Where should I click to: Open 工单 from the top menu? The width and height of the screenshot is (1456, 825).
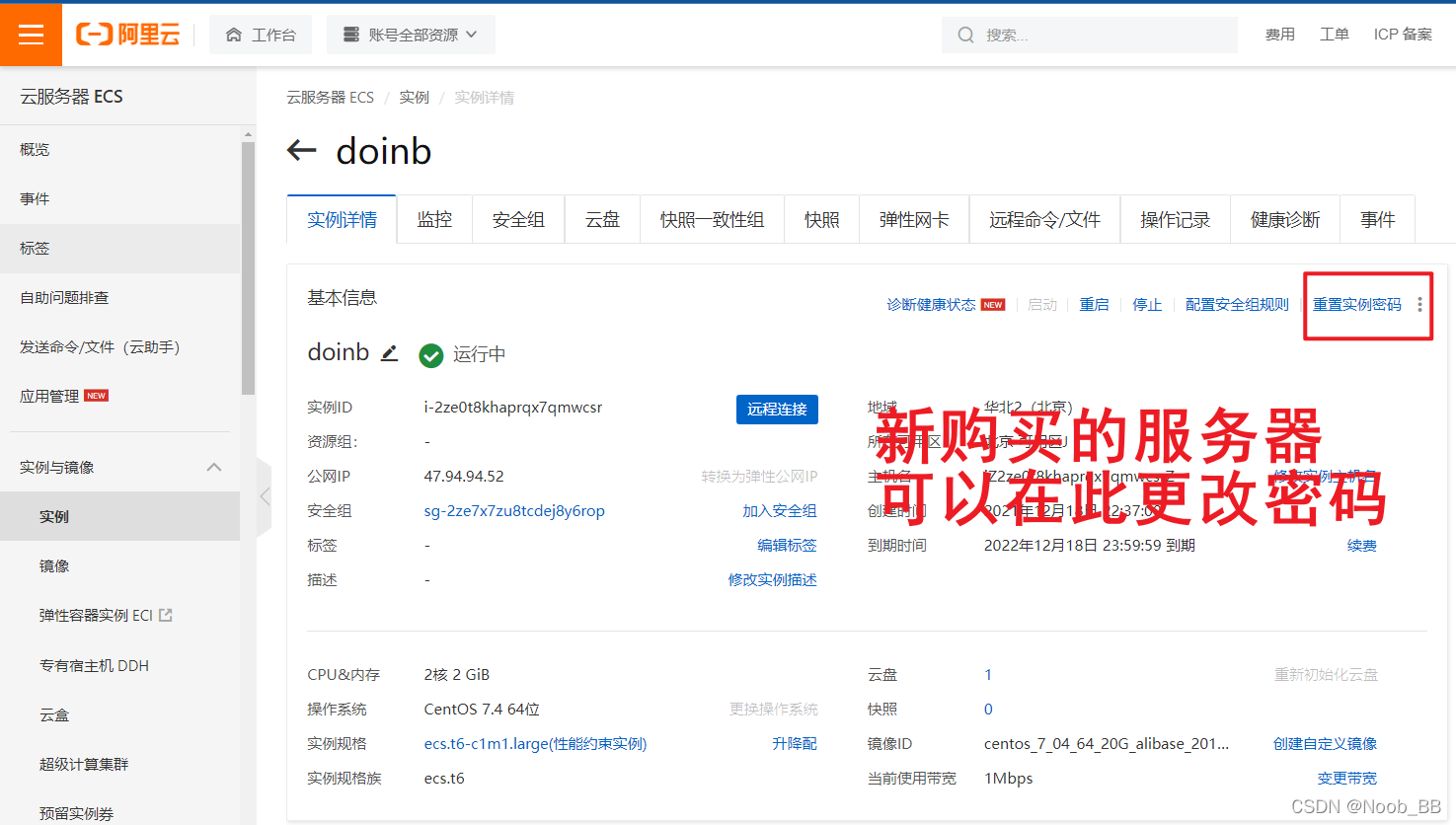(1334, 34)
